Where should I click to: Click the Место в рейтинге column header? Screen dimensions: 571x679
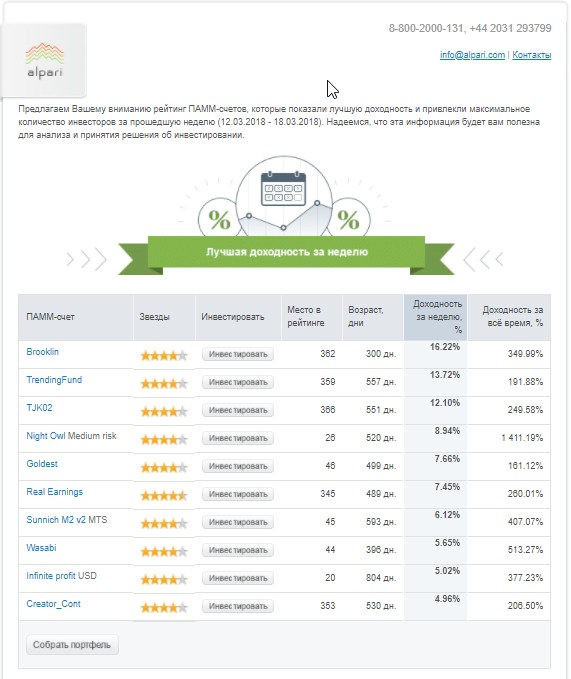tap(312, 317)
